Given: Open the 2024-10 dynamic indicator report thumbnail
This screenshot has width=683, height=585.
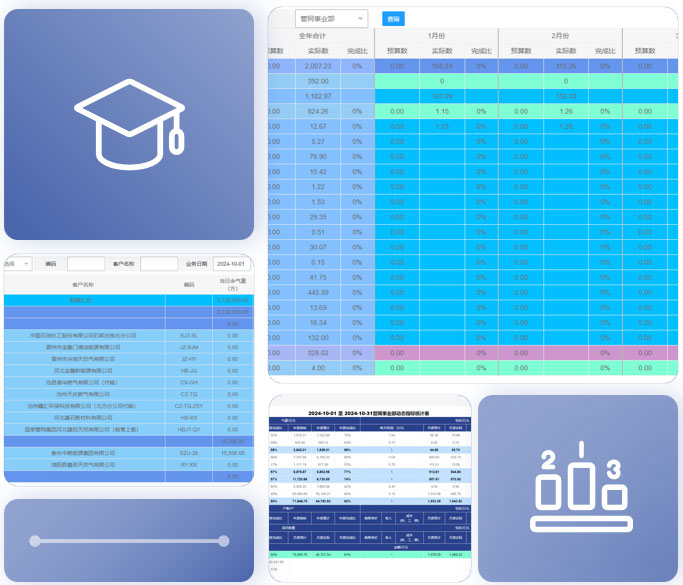Looking at the screenshot, I should pos(367,487).
